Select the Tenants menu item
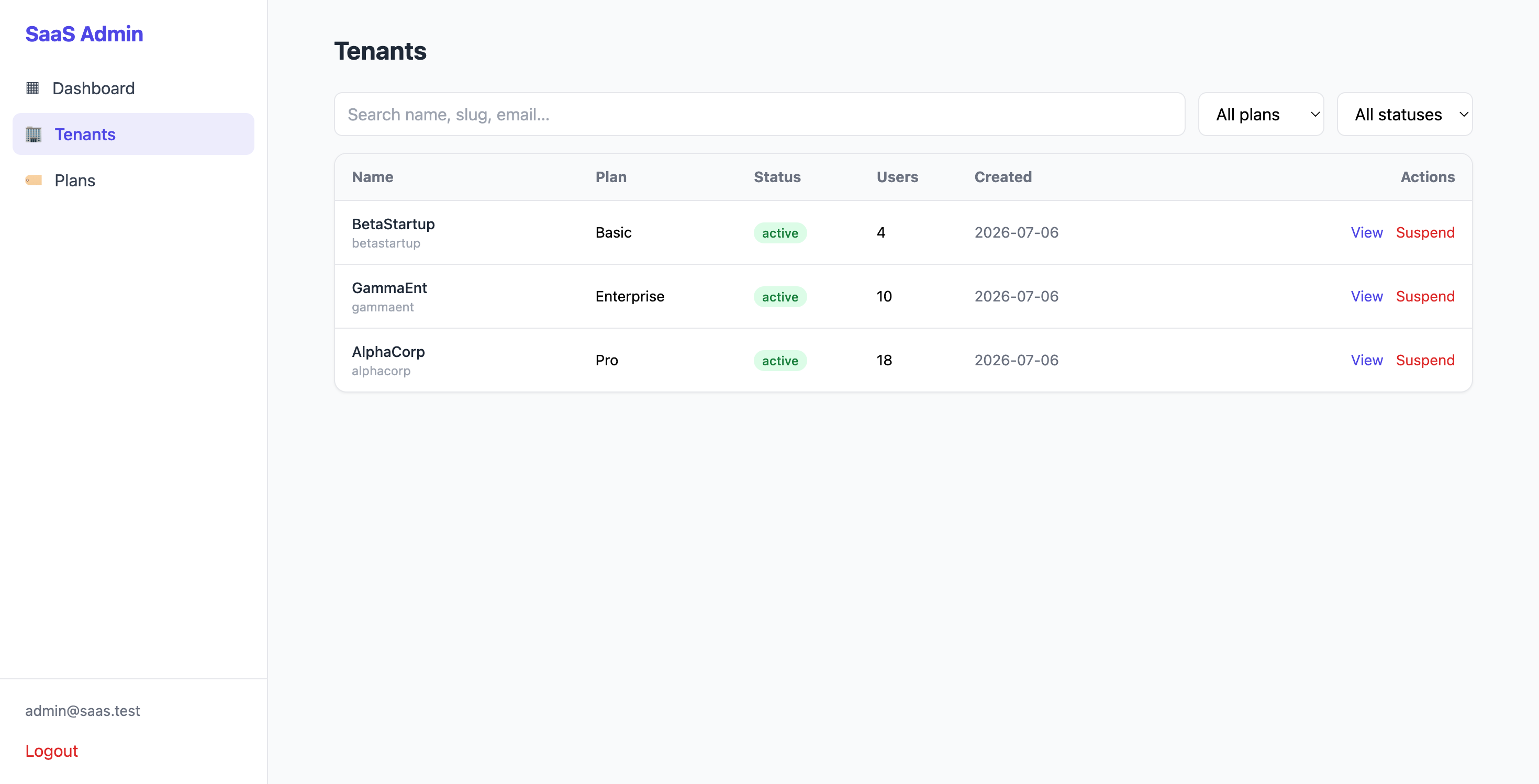Image resolution: width=1539 pixels, height=784 pixels. click(133, 135)
